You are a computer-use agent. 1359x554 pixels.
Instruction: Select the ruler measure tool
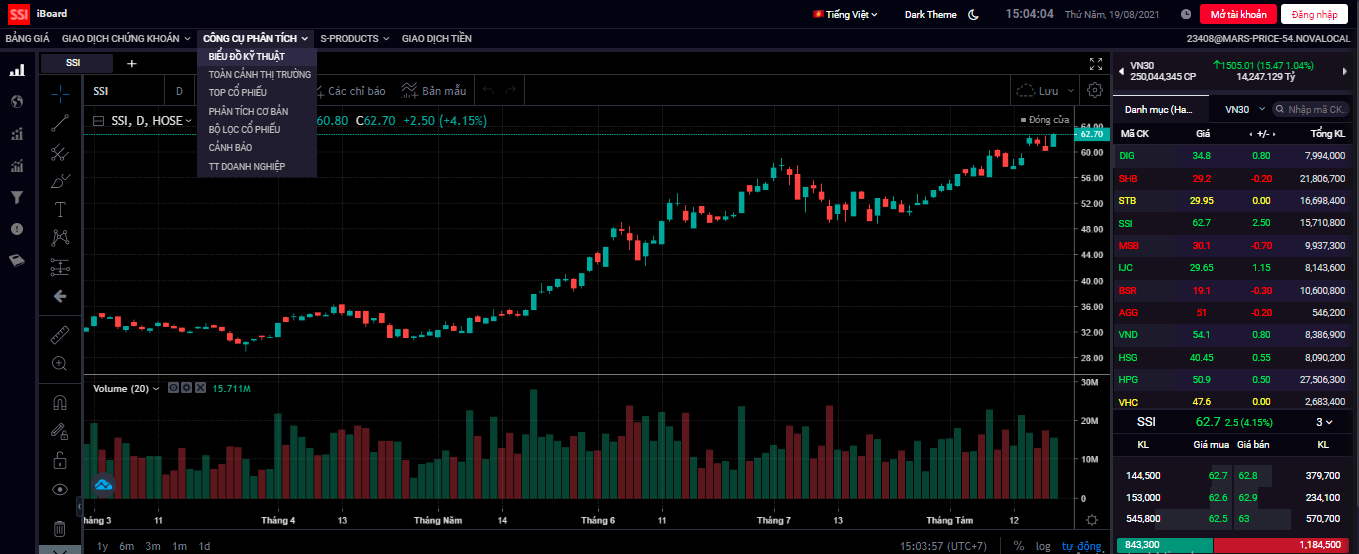click(60, 335)
